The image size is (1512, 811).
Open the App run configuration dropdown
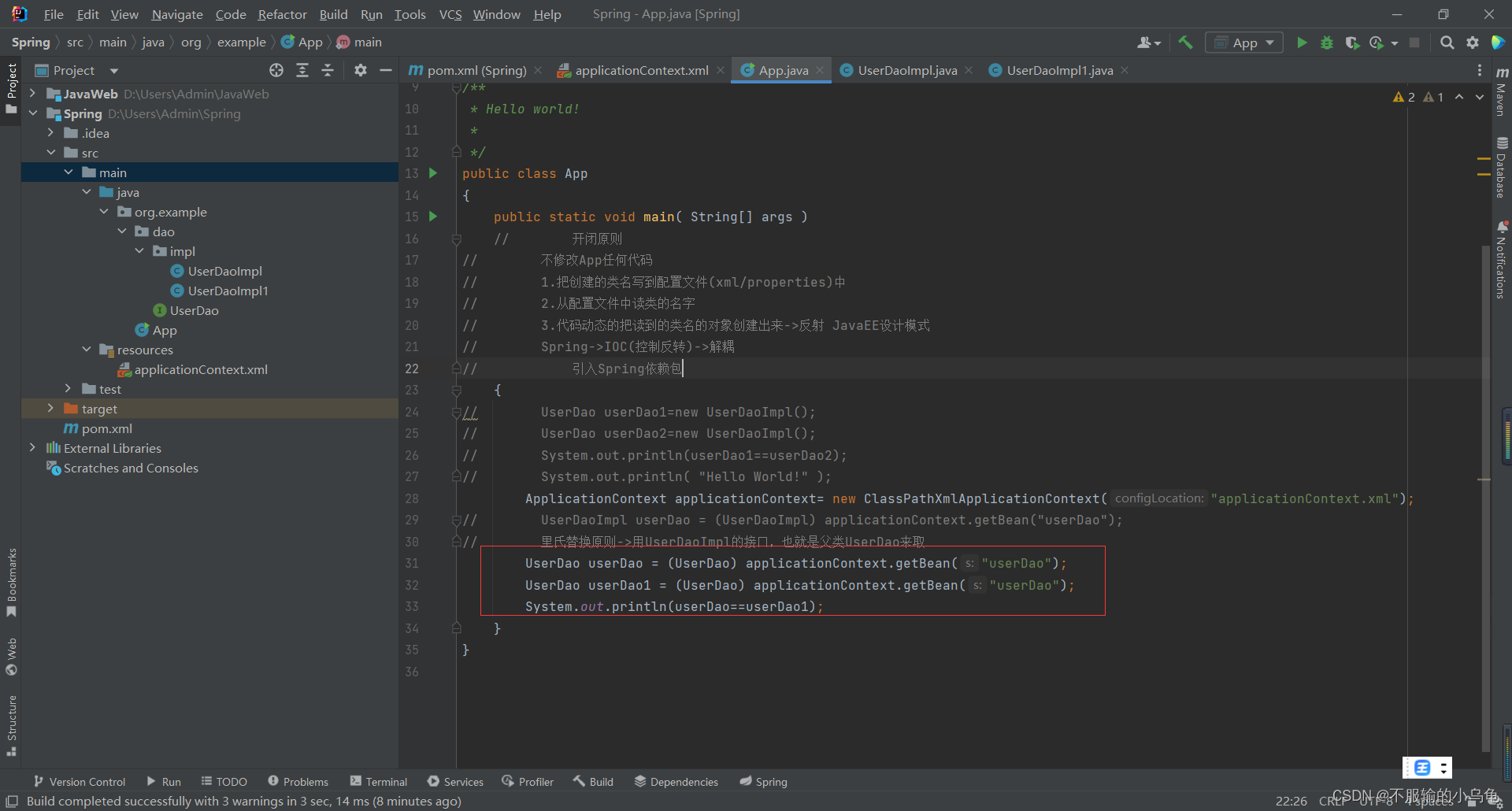tap(1244, 43)
